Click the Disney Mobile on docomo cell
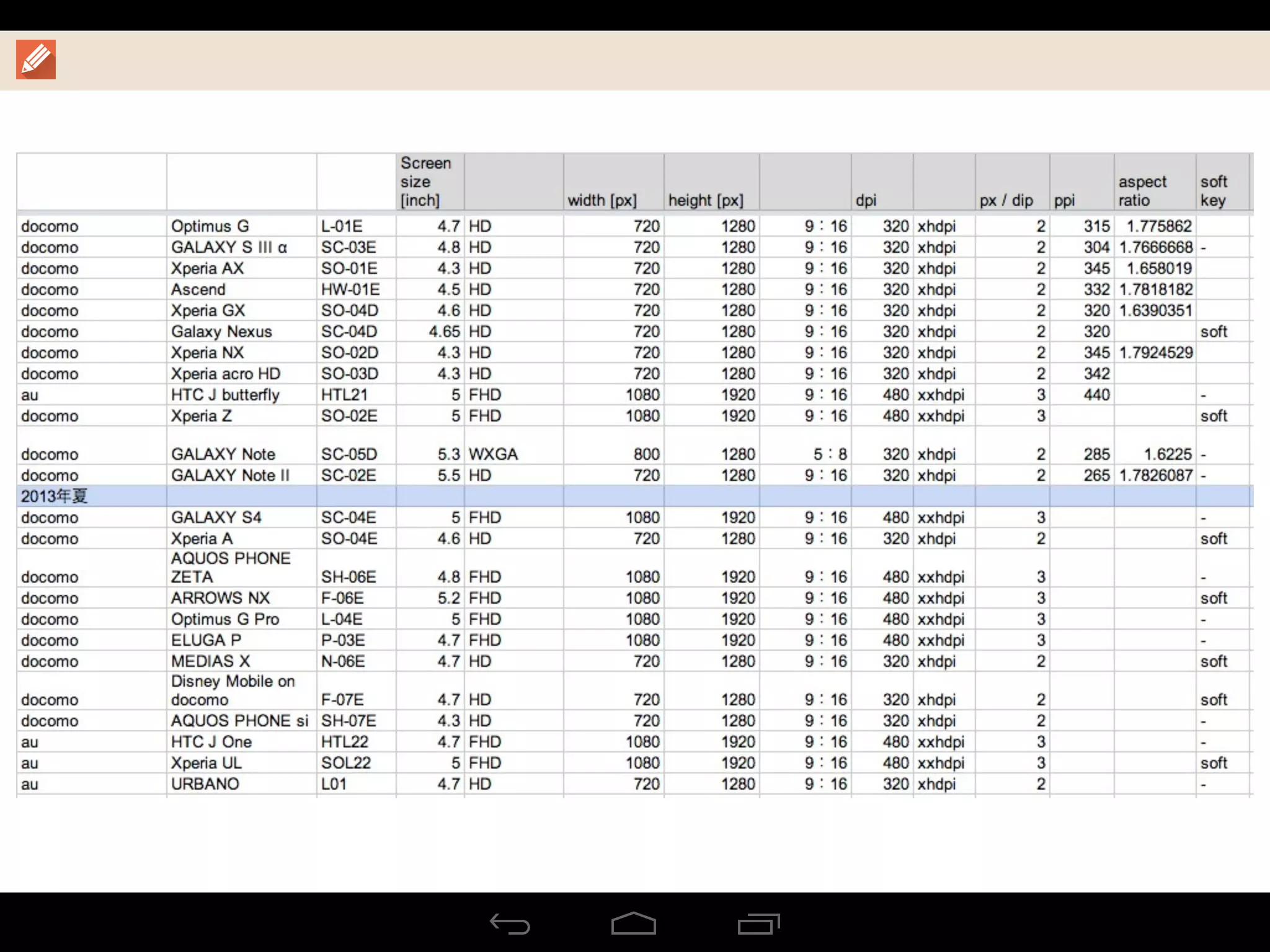Image resolution: width=1270 pixels, height=952 pixels. coord(233,690)
